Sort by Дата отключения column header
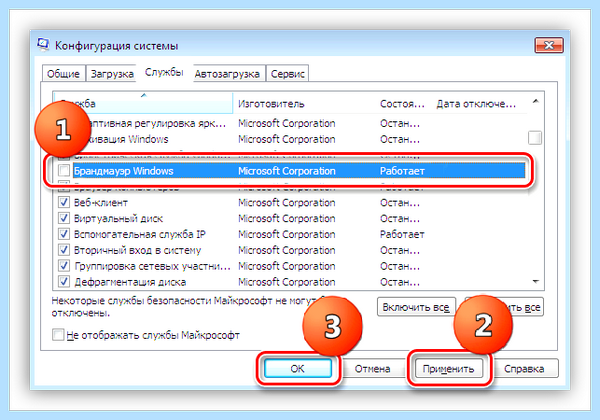 [478, 104]
